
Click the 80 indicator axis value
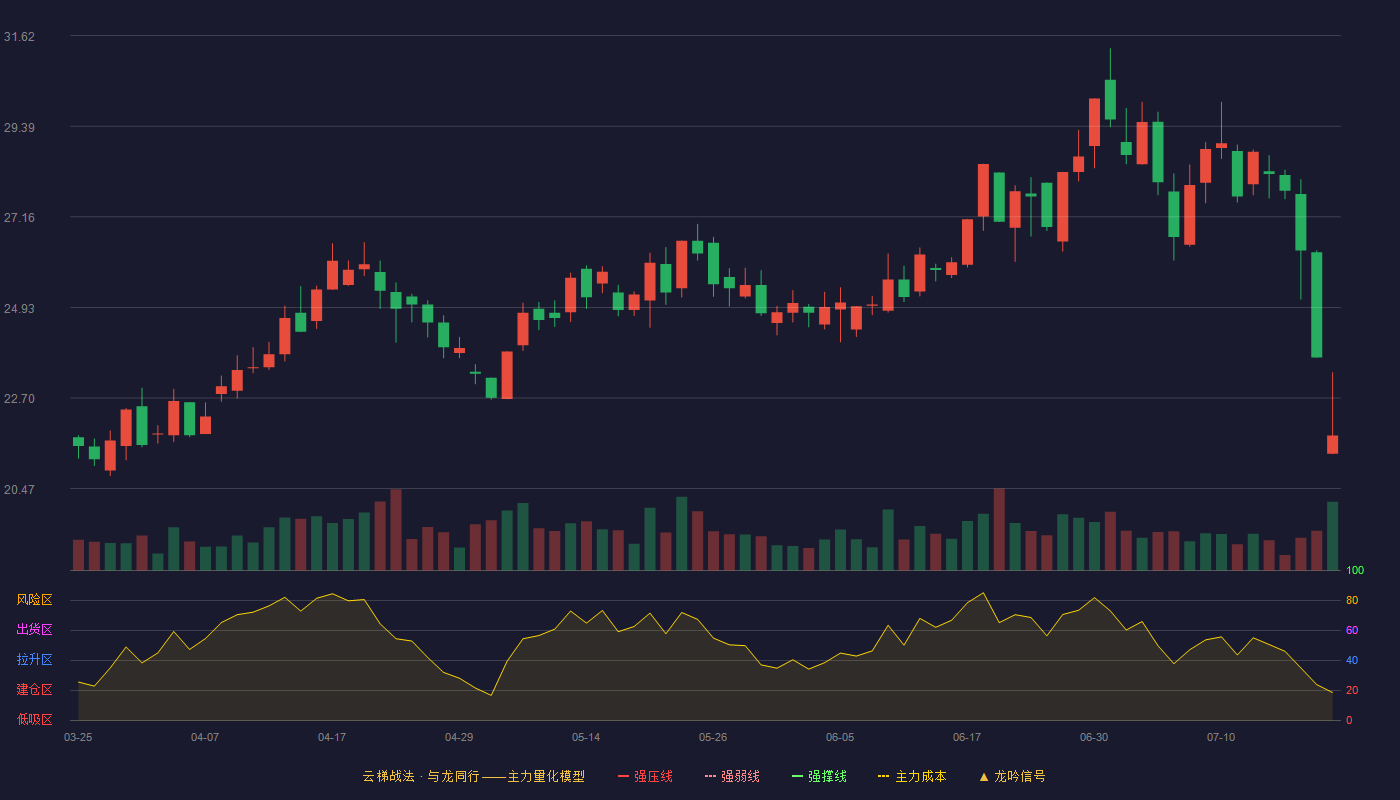point(1352,600)
